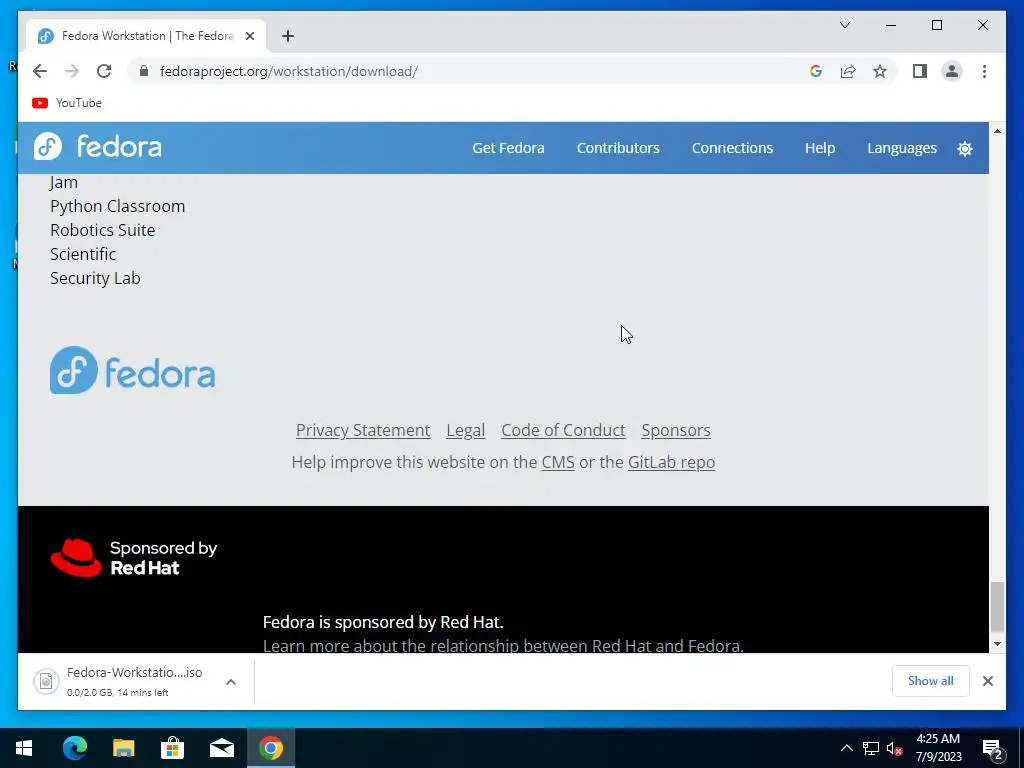Click the Fedora logo in header

(97, 147)
